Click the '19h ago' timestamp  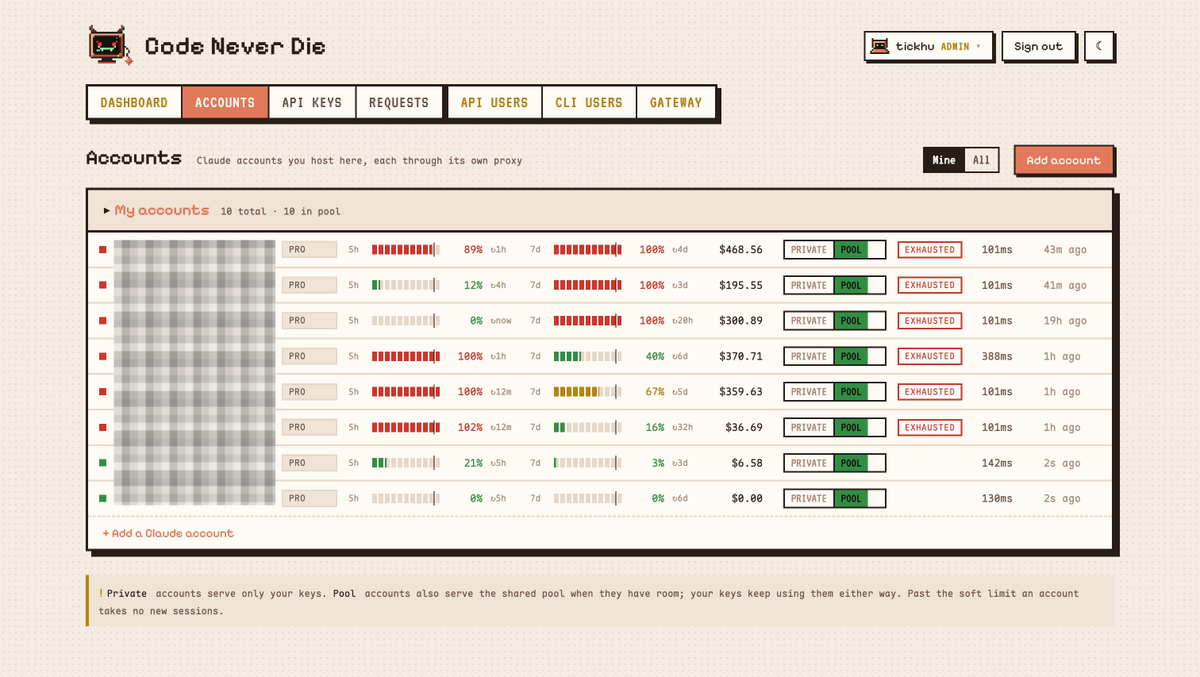(x=1065, y=321)
